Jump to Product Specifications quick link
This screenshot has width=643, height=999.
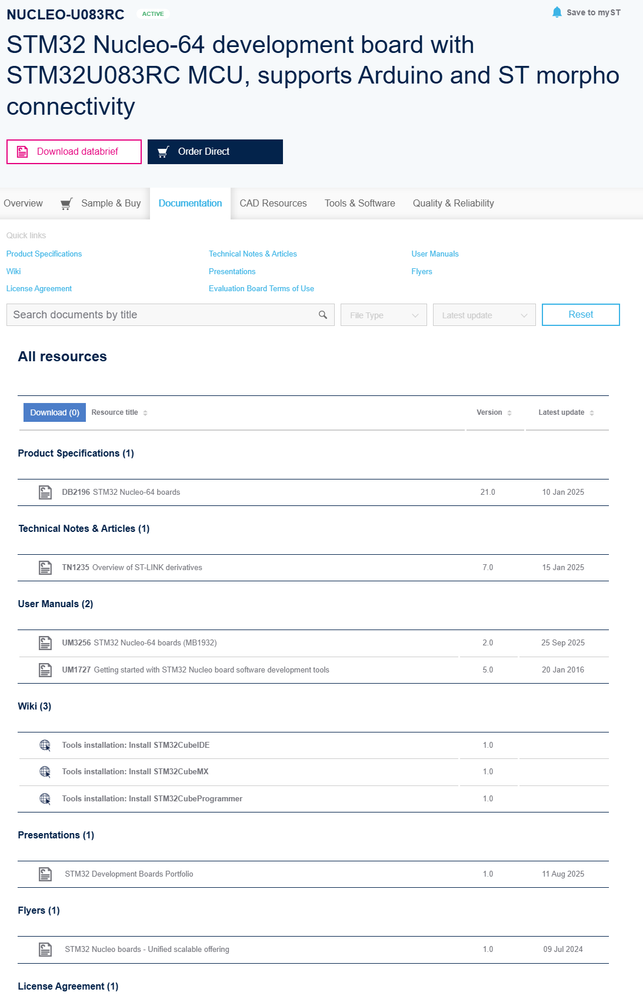click(x=44, y=254)
